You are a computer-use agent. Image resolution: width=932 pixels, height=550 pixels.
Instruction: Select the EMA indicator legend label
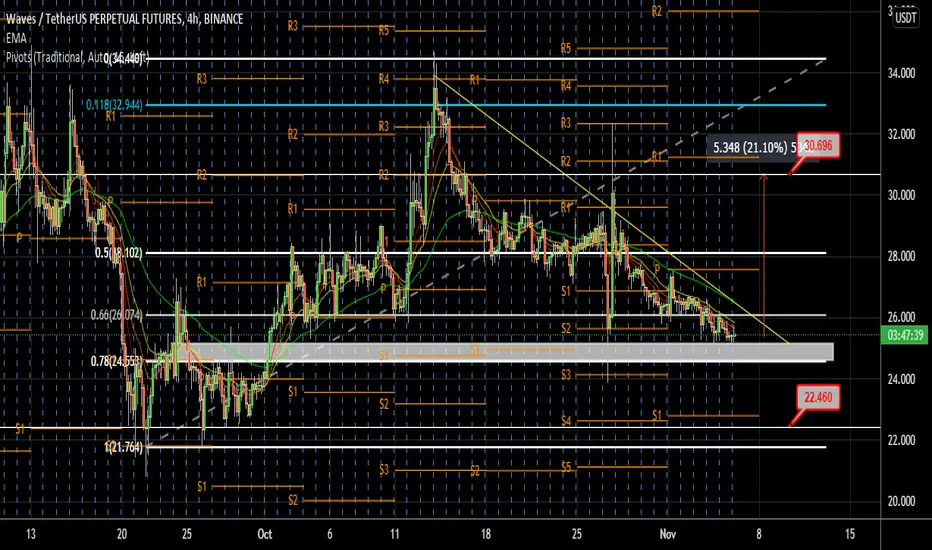pyautogui.click(x=16, y=39)
